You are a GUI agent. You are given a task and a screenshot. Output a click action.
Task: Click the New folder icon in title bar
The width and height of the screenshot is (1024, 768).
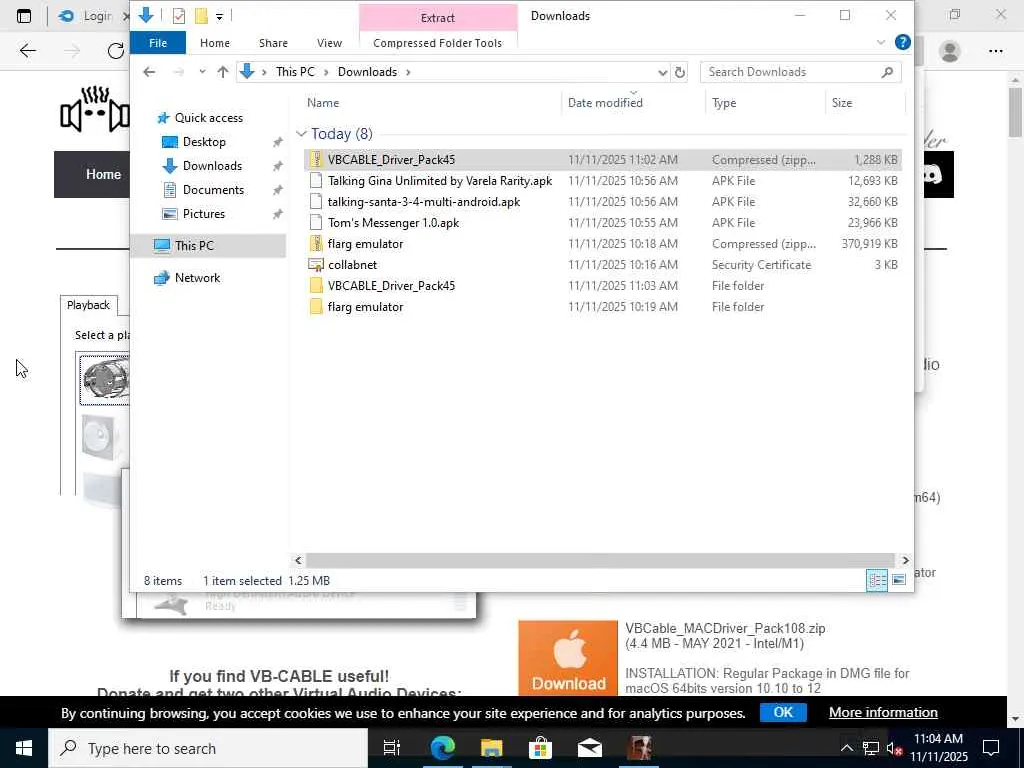[x=201, y=16]
